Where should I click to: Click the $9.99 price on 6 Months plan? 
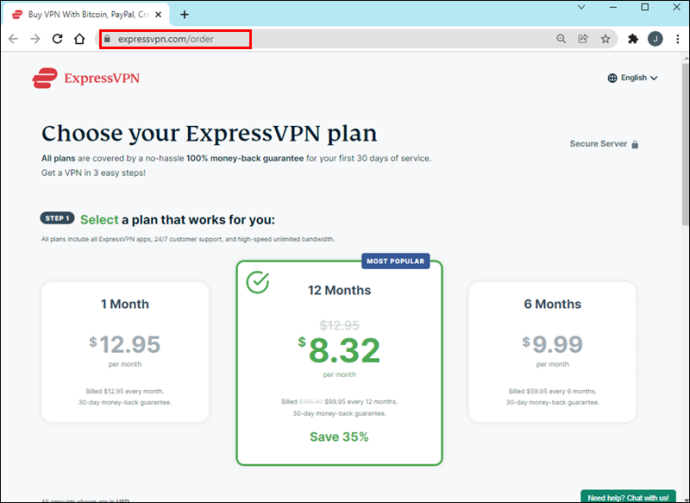(552, 344)
